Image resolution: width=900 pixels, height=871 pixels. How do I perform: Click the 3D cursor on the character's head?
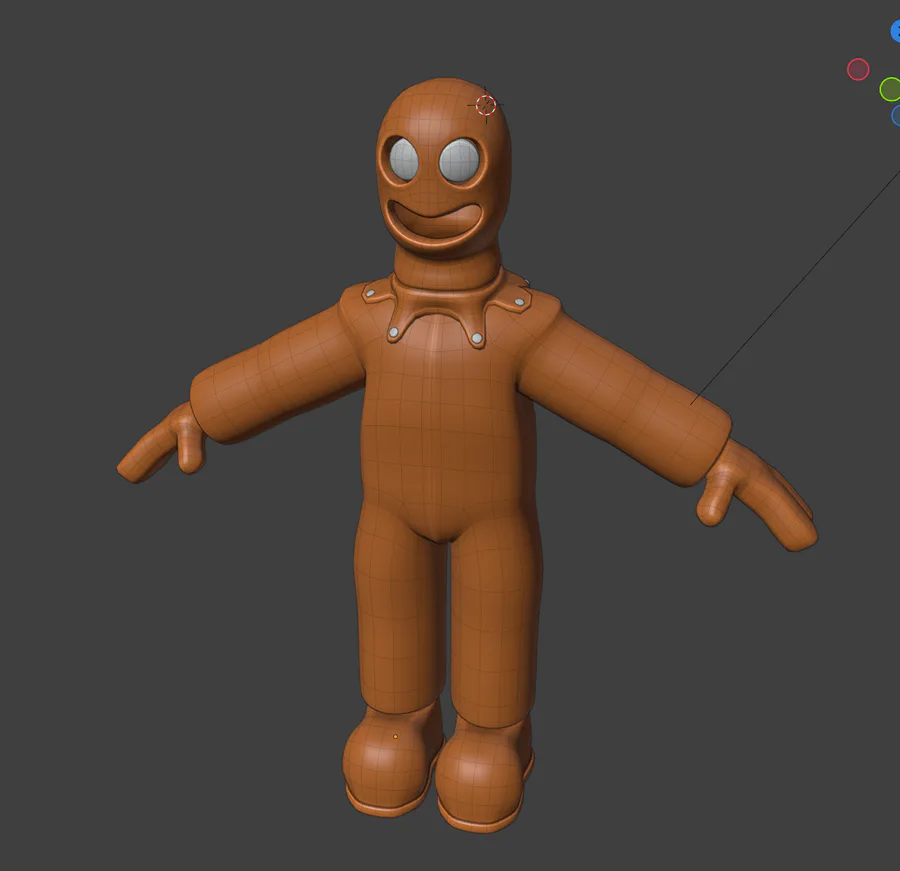point(486,106)
